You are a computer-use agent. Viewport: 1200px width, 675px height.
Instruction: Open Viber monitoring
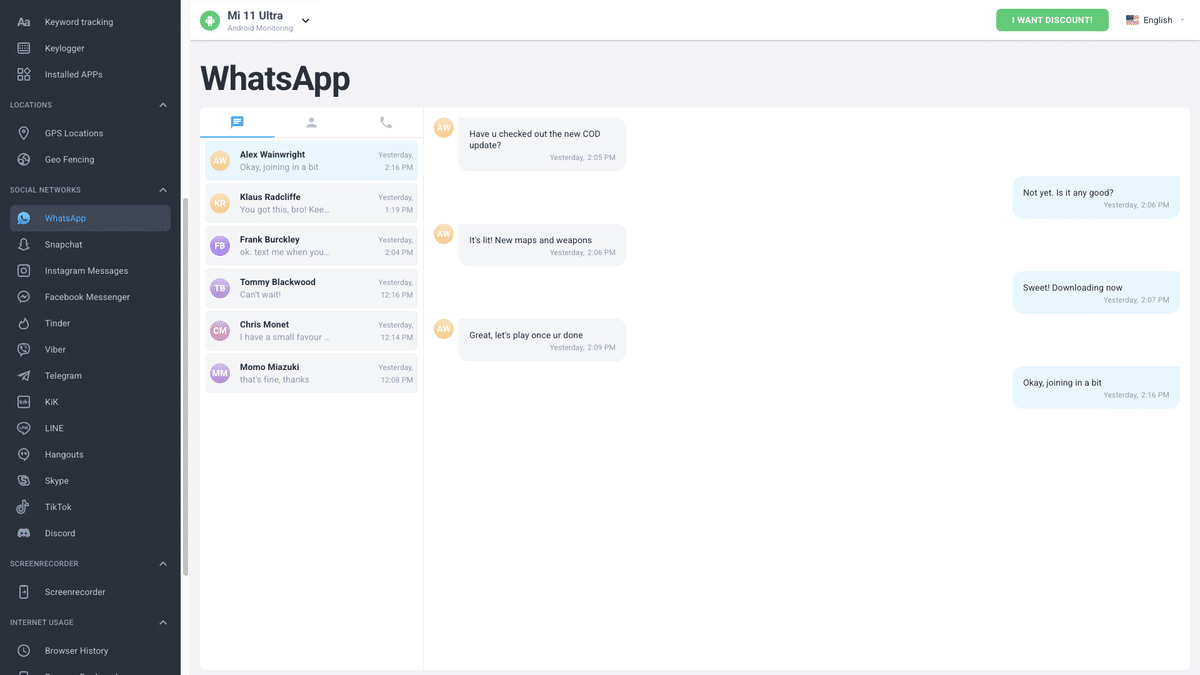[56, 349]
